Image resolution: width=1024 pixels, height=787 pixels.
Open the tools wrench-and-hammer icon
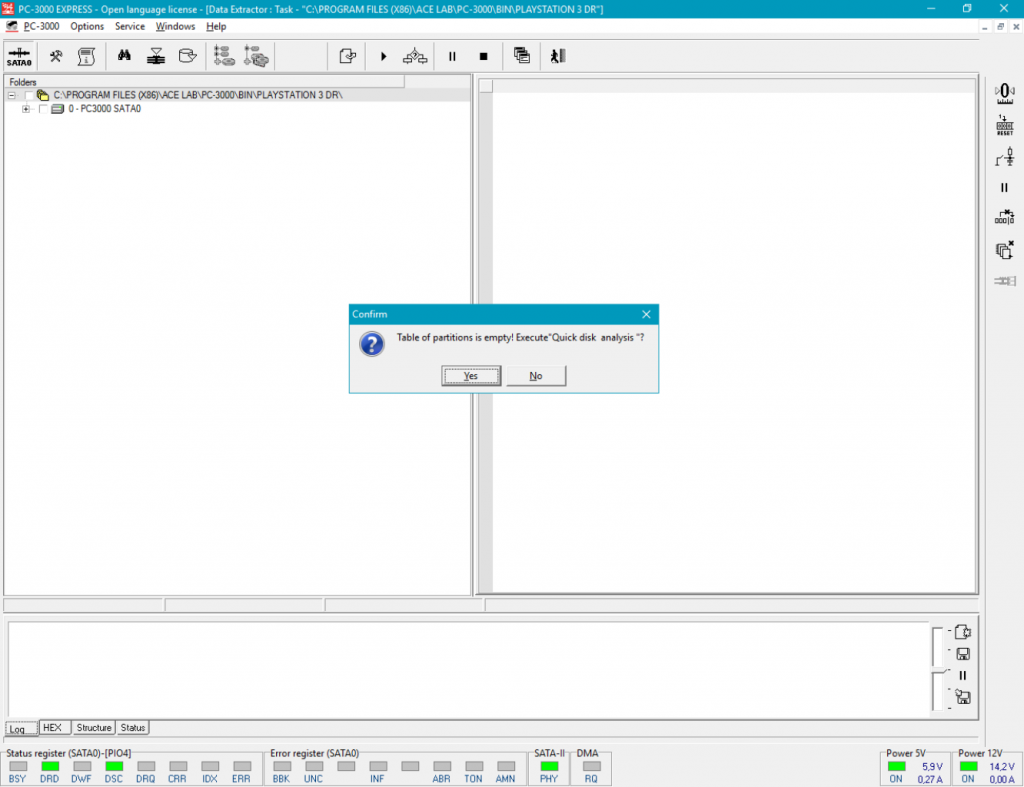click(57, 56)
